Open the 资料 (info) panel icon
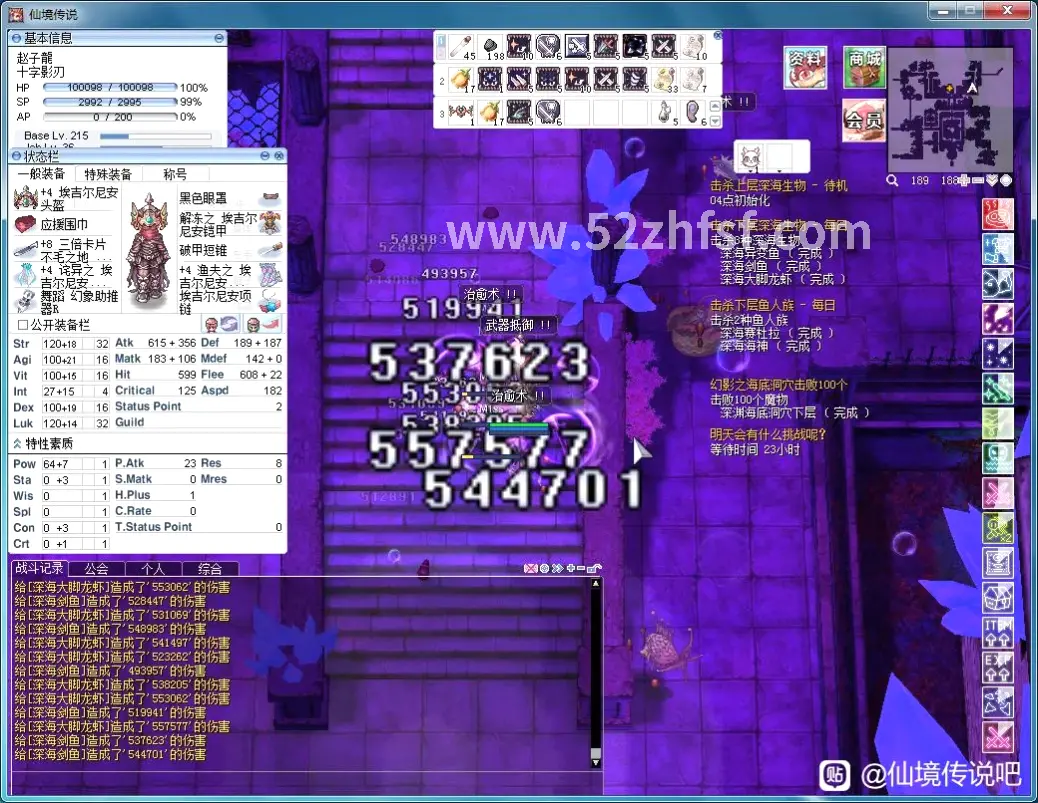 (x=805, y=66)
